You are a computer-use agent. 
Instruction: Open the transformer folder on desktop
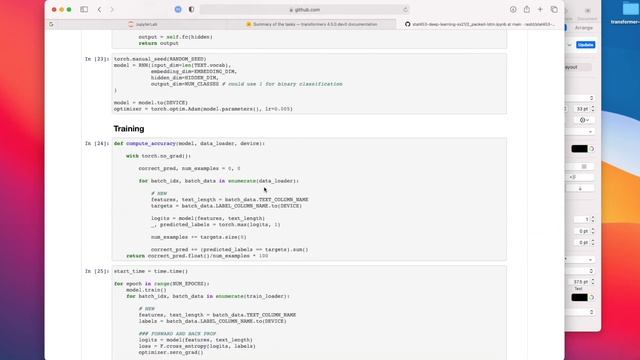point(630,13)
